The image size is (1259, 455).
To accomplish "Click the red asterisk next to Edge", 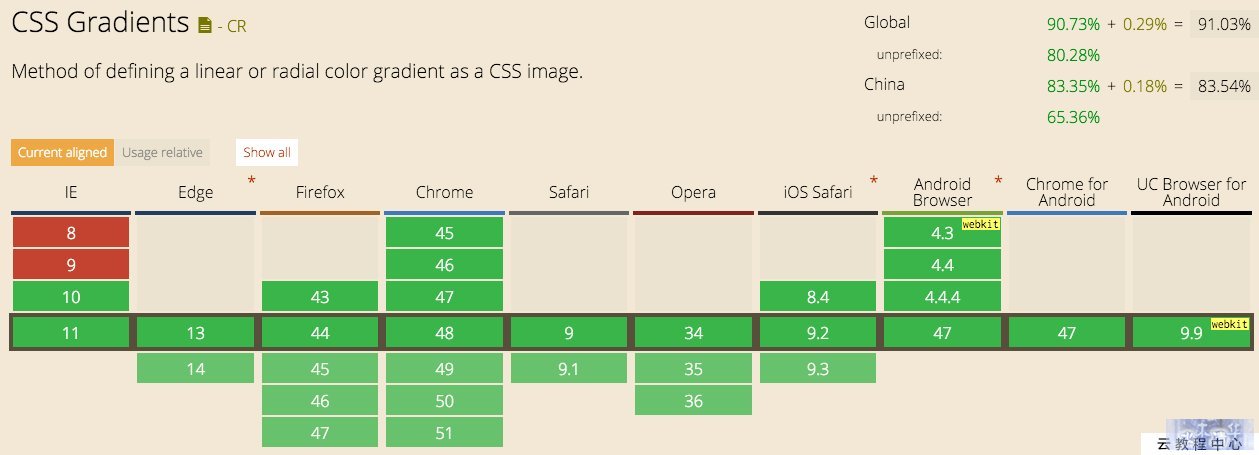I will coord(251,181).
